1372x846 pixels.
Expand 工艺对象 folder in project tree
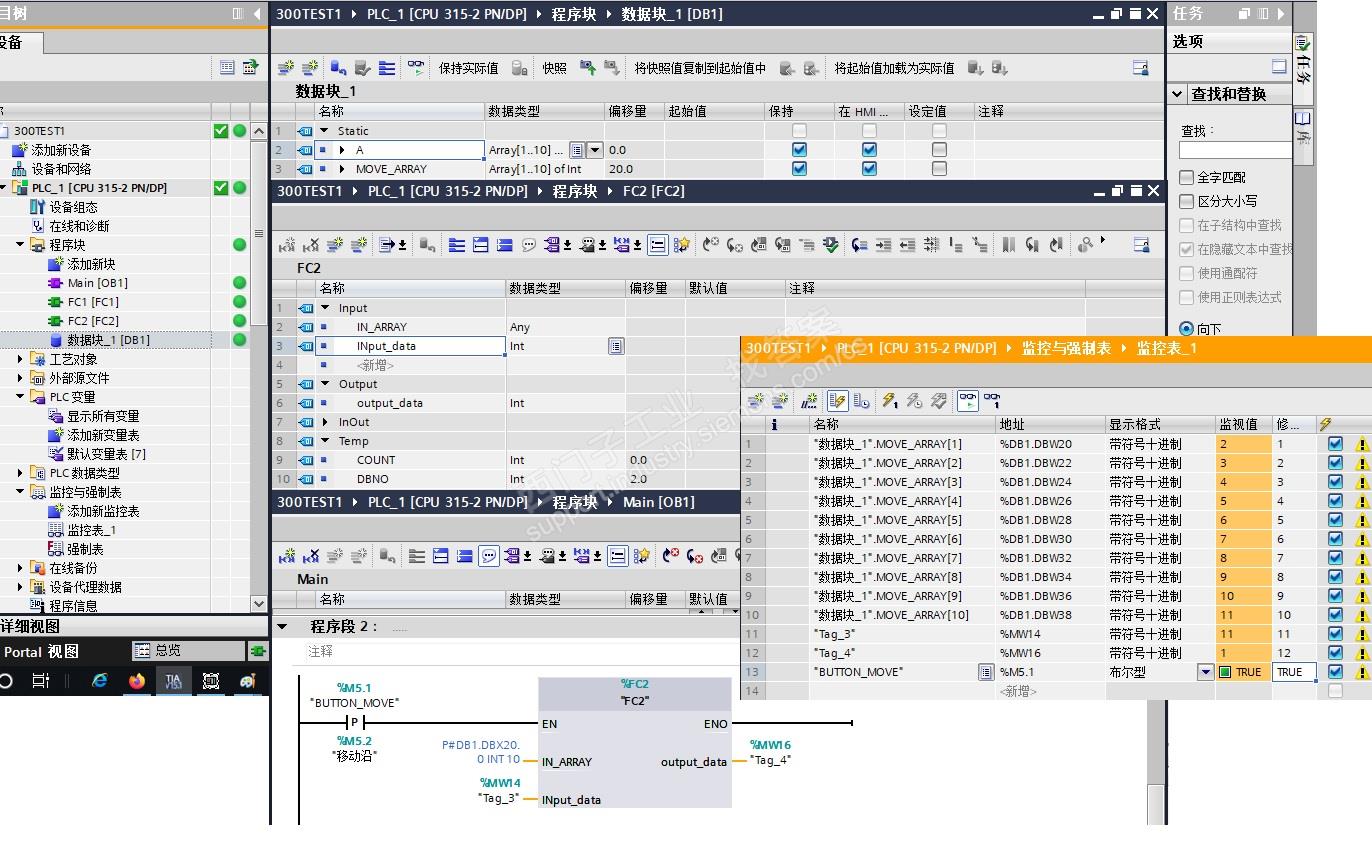20,359
